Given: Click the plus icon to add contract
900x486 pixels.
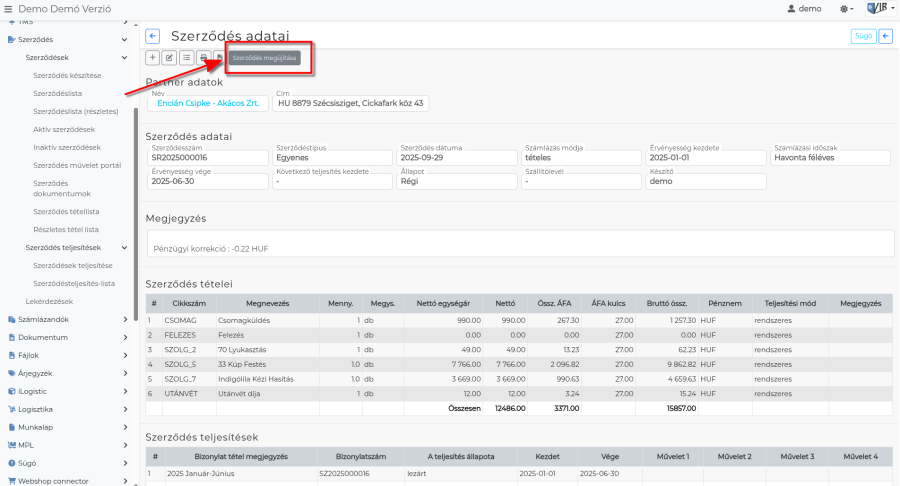Looking at the screenshot, I should coord(153,58).
